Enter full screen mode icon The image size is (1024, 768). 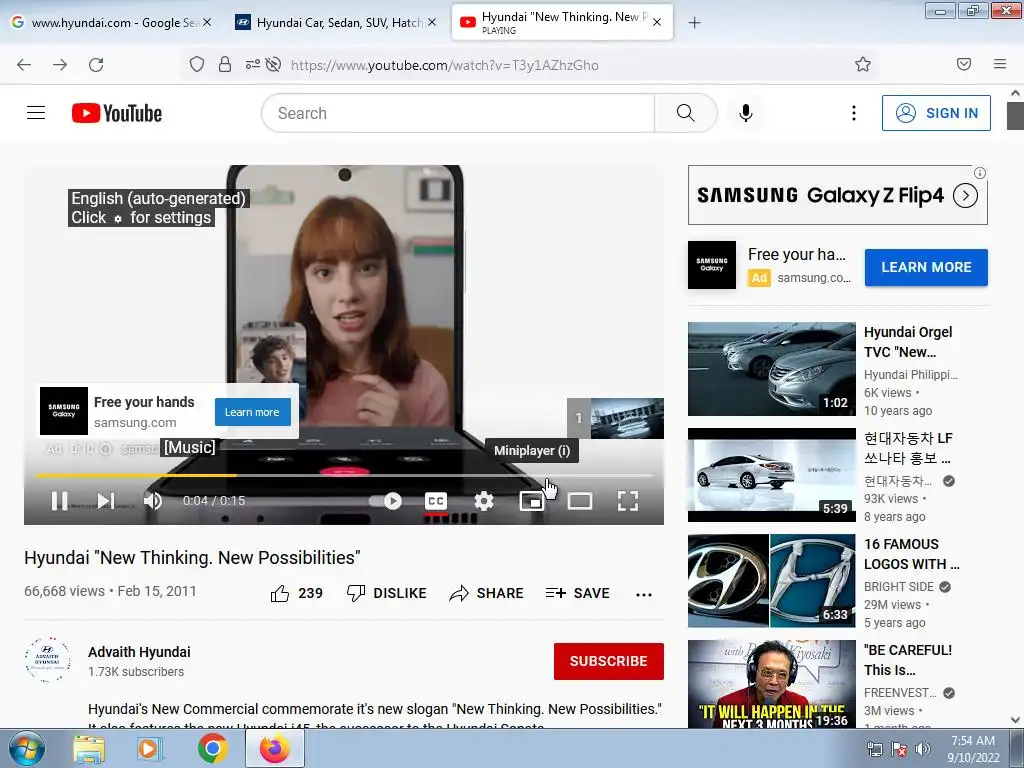pos(628,501)
